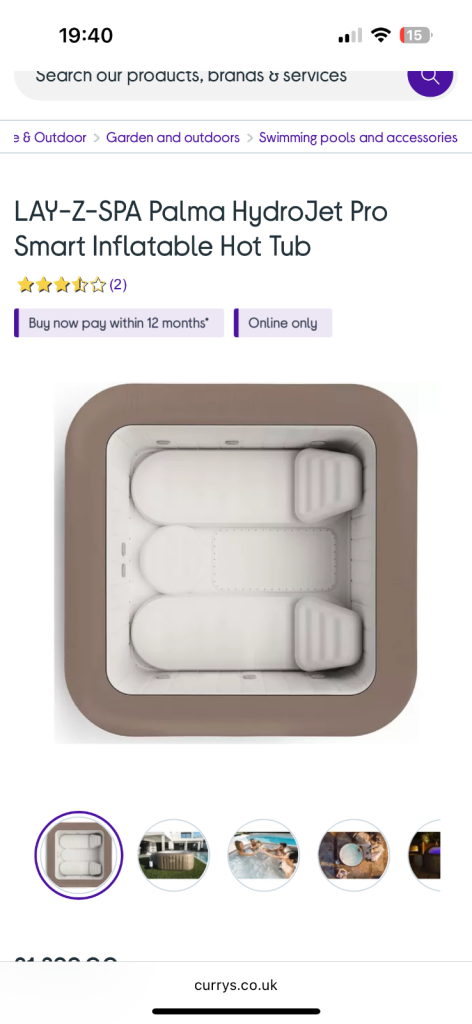Tap the purple search magnifier icon
The height and width of the screenshot is (1024, 472).
click(430, 77)
